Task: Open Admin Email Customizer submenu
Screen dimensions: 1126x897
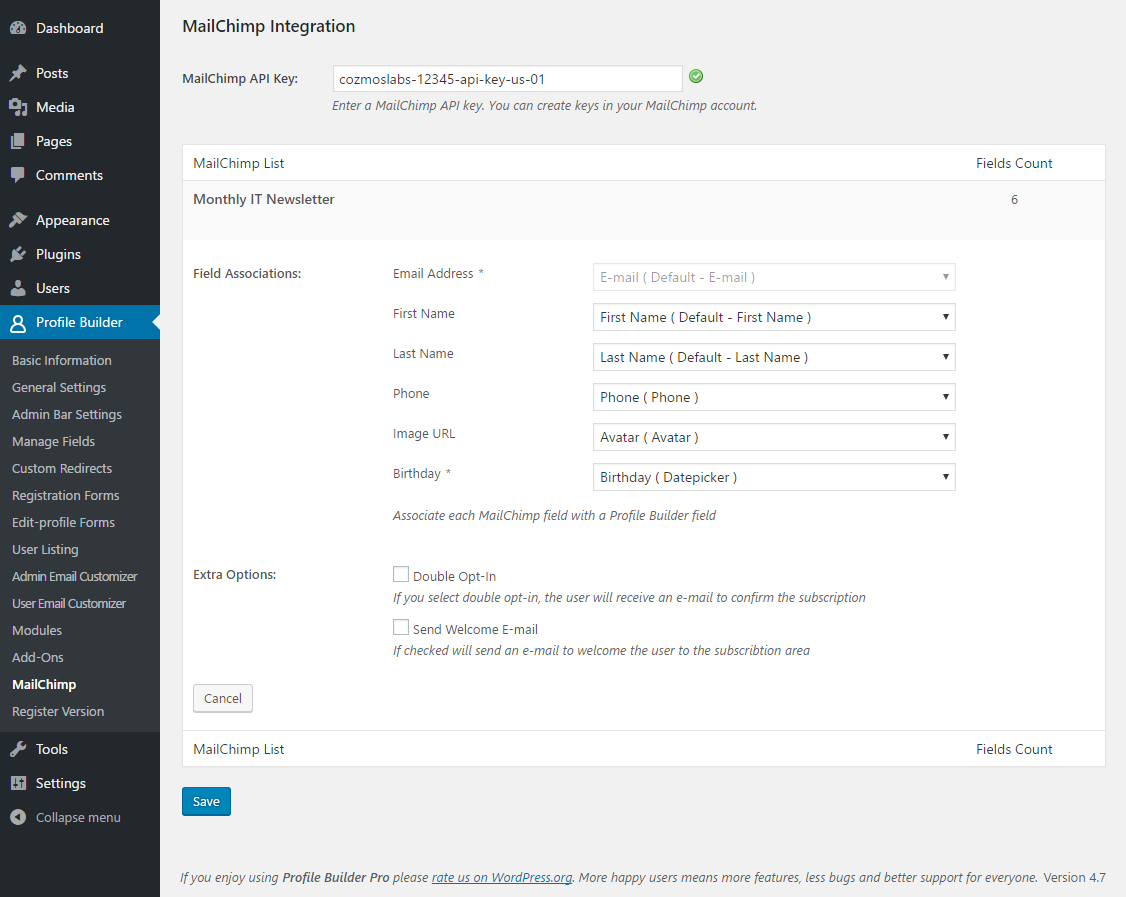Action: pyautogui.click(x=75, y=577)
